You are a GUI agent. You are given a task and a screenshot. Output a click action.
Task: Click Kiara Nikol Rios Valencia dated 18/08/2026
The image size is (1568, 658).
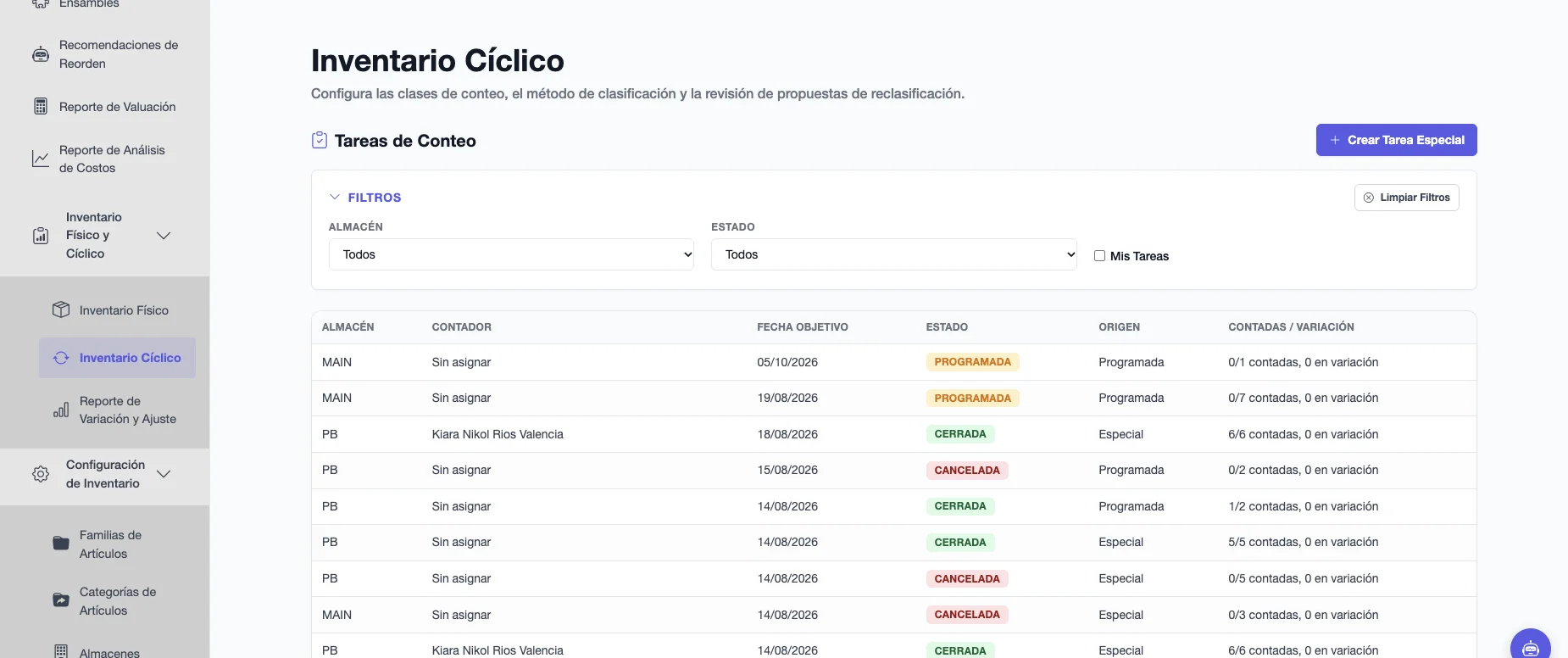tap(498, 434)
